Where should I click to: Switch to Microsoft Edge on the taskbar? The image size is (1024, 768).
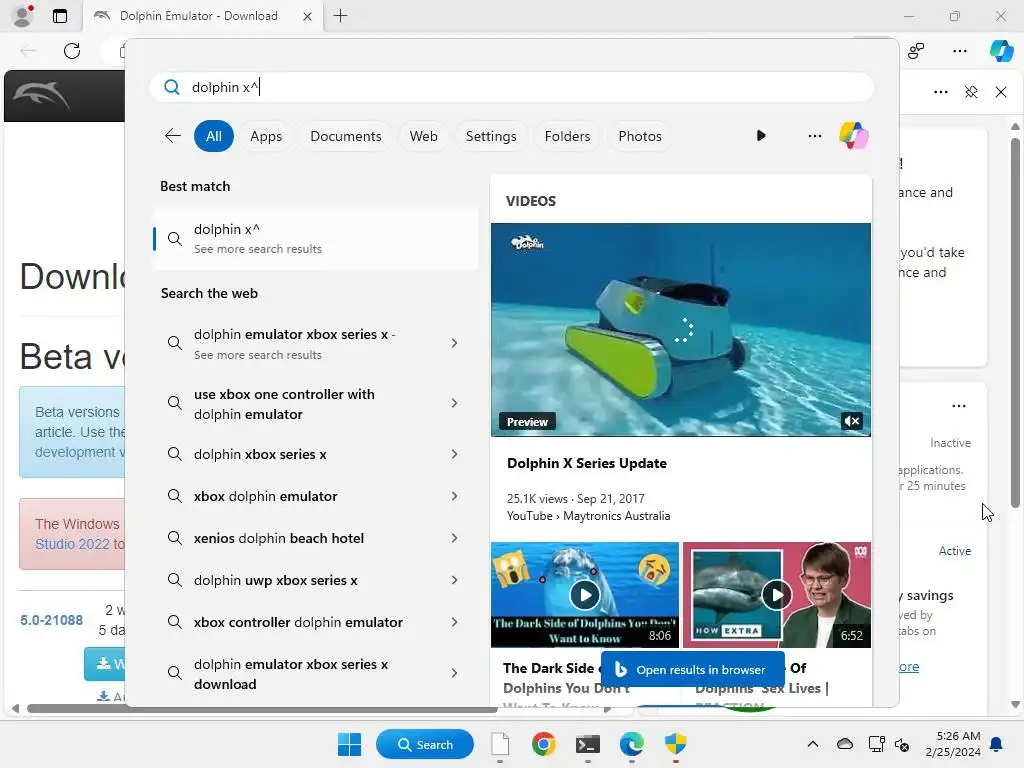point(632,744)
